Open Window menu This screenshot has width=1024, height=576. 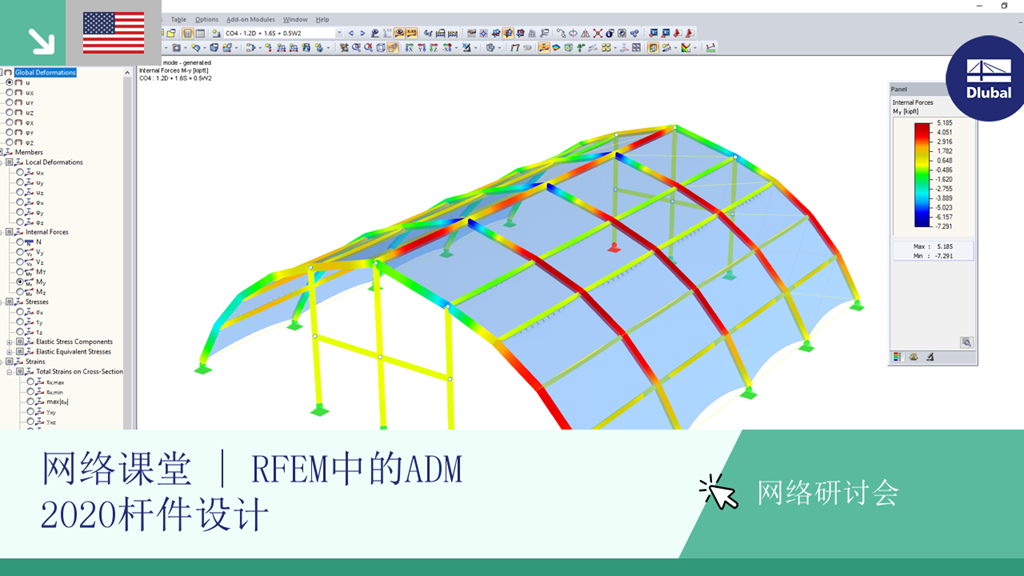(295, 20)
